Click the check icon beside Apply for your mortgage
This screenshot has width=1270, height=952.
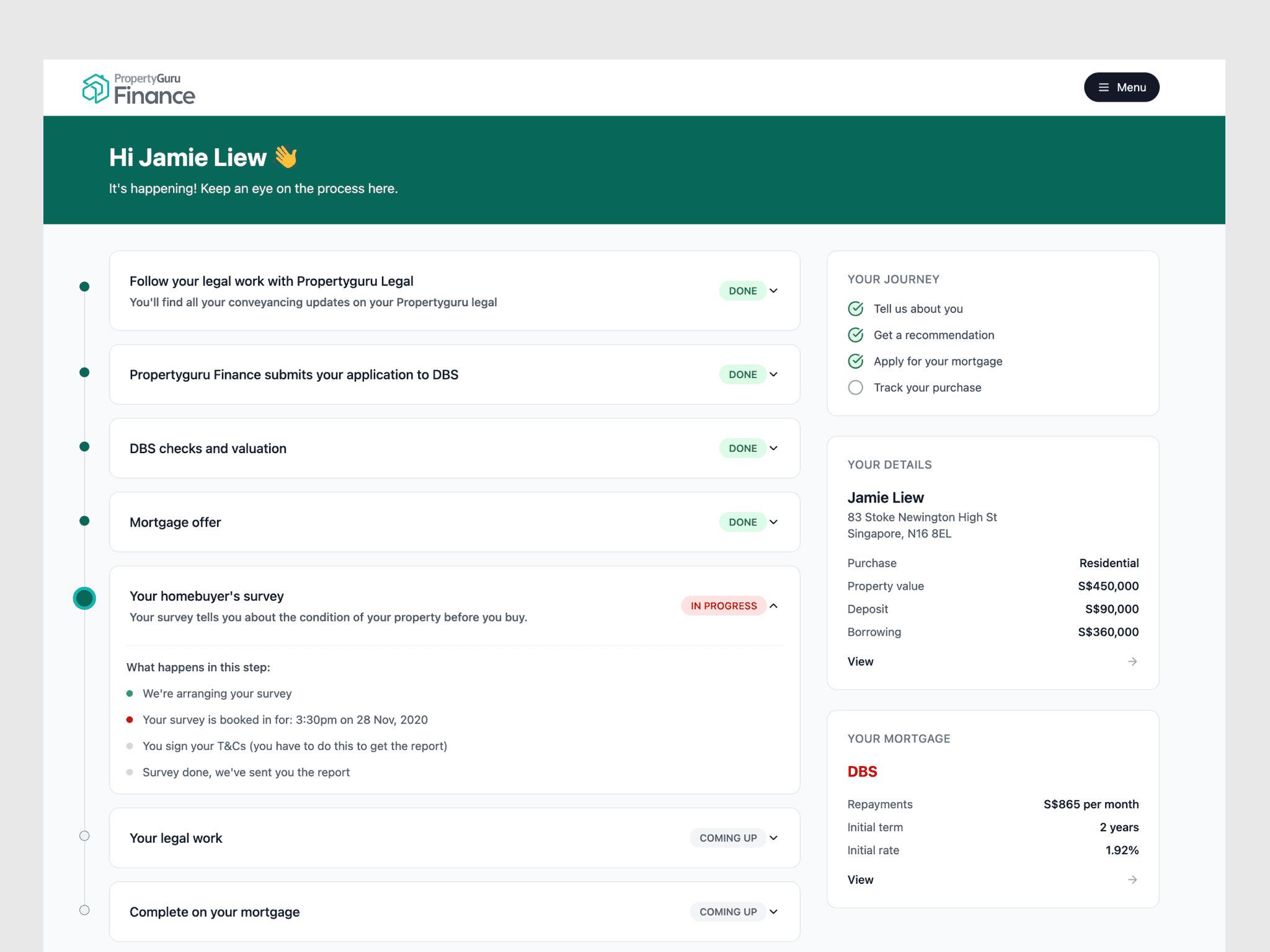pyautogui.click(x=856, y=361)
